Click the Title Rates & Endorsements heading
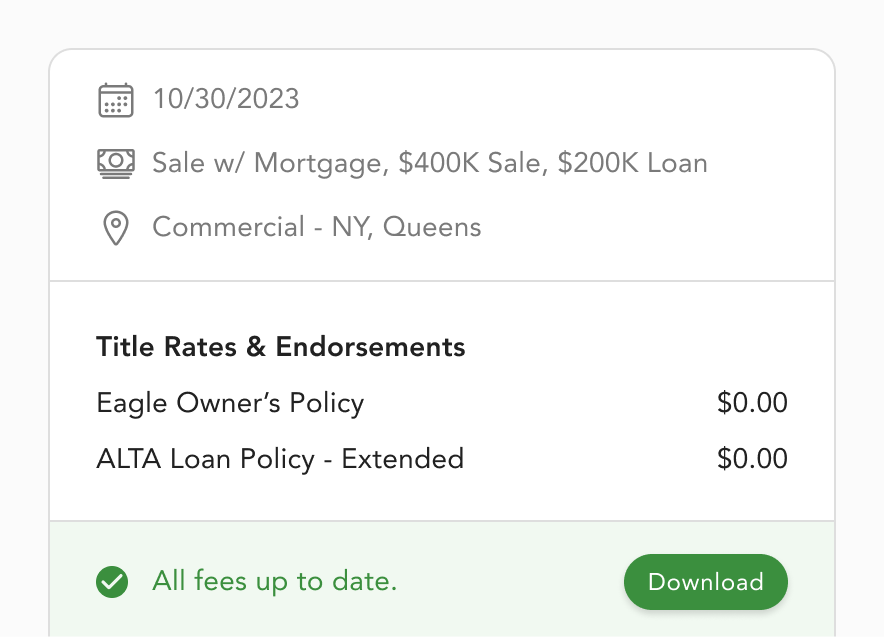884x637 pixels. tap(281, 347)
